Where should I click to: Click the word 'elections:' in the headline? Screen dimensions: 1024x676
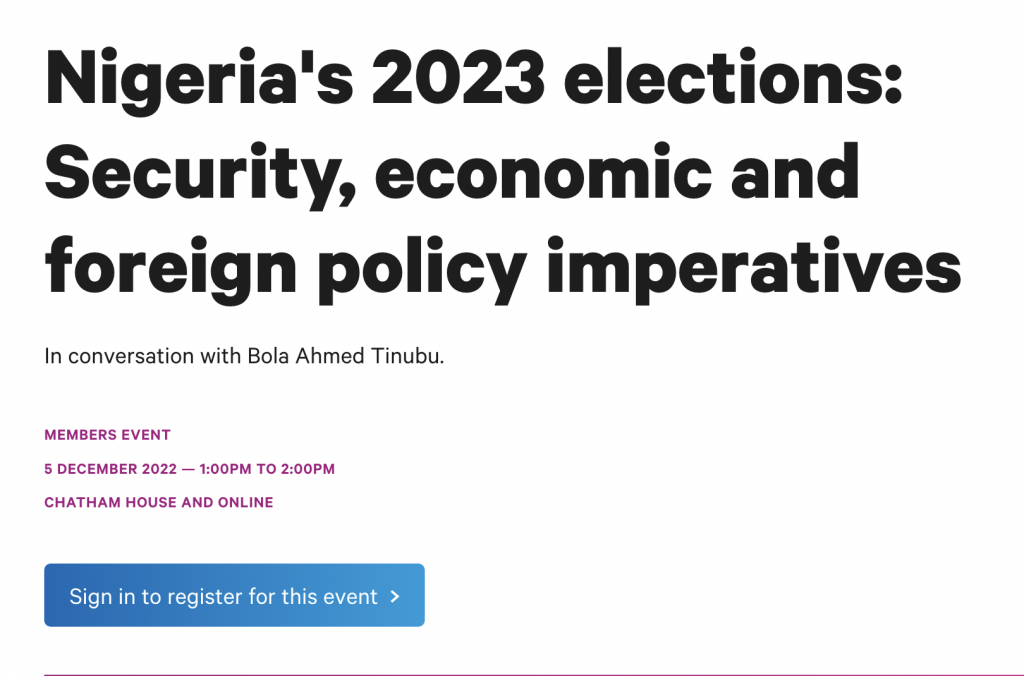tap(733, 76)
